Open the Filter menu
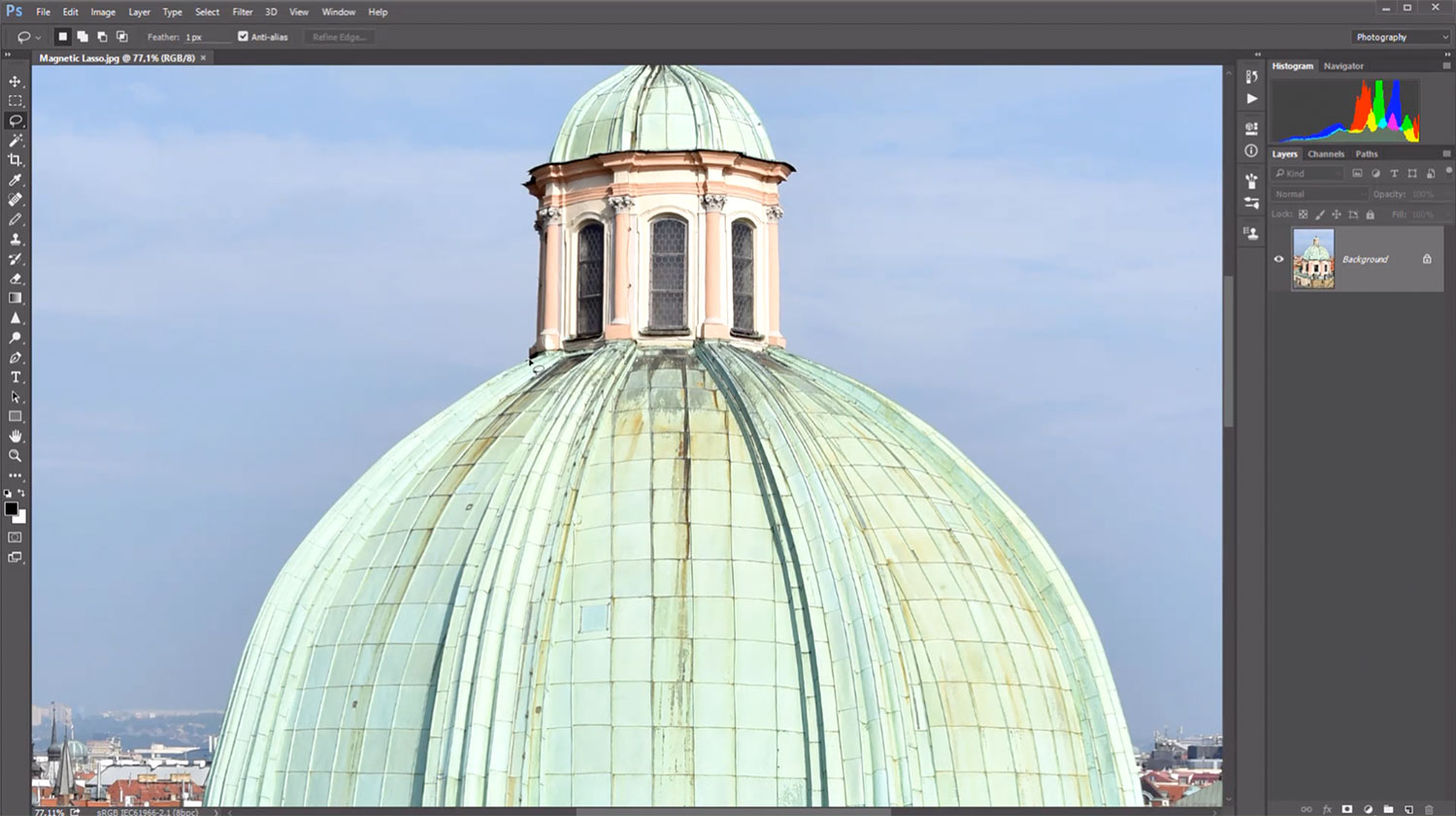Screen dimensions: 1456x816 [x=242, y=12]
